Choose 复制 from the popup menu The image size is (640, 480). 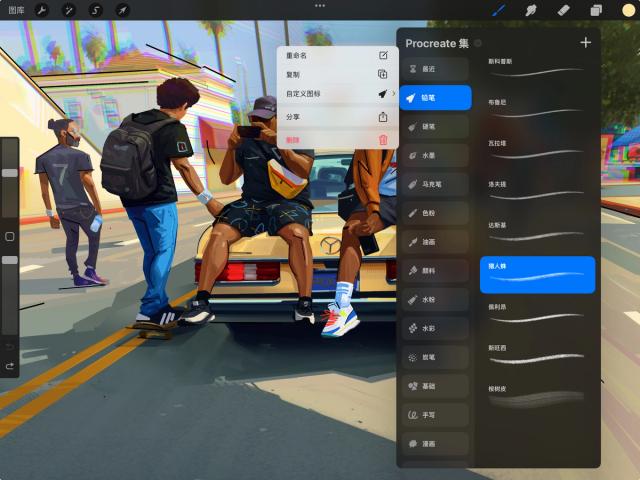point(338,74)
